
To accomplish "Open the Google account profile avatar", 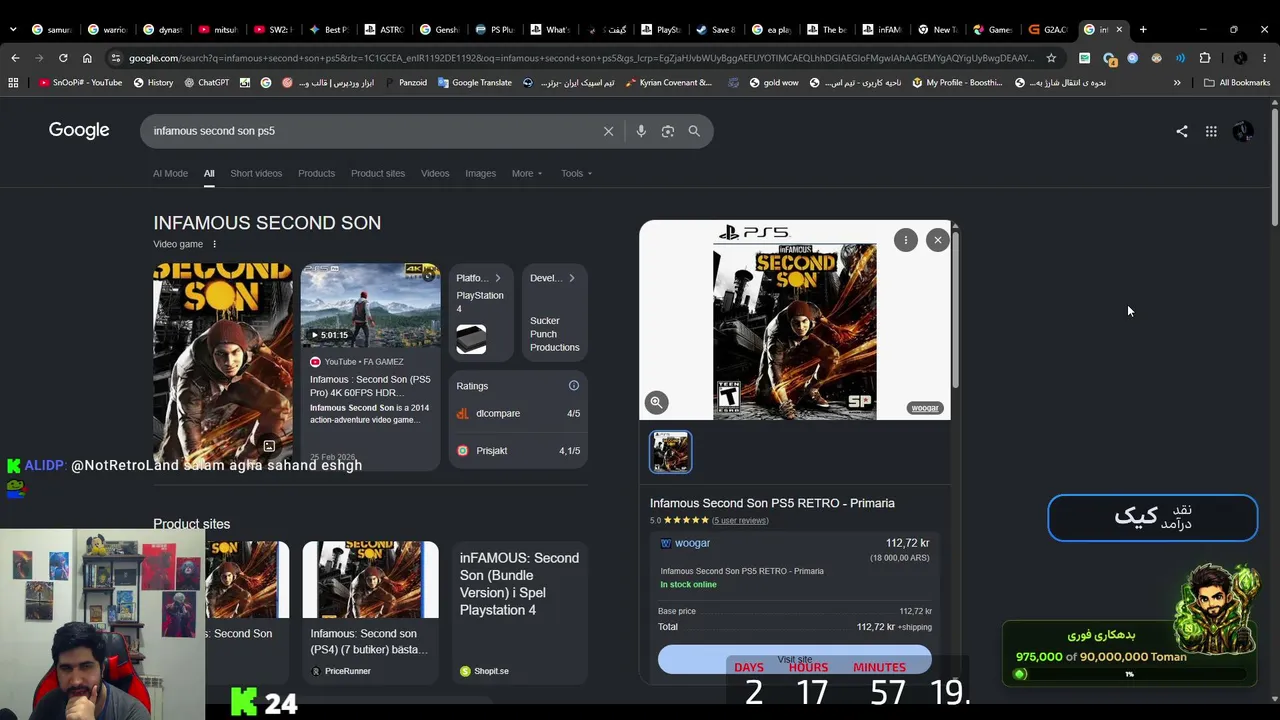I will [x=1243, y=131].
